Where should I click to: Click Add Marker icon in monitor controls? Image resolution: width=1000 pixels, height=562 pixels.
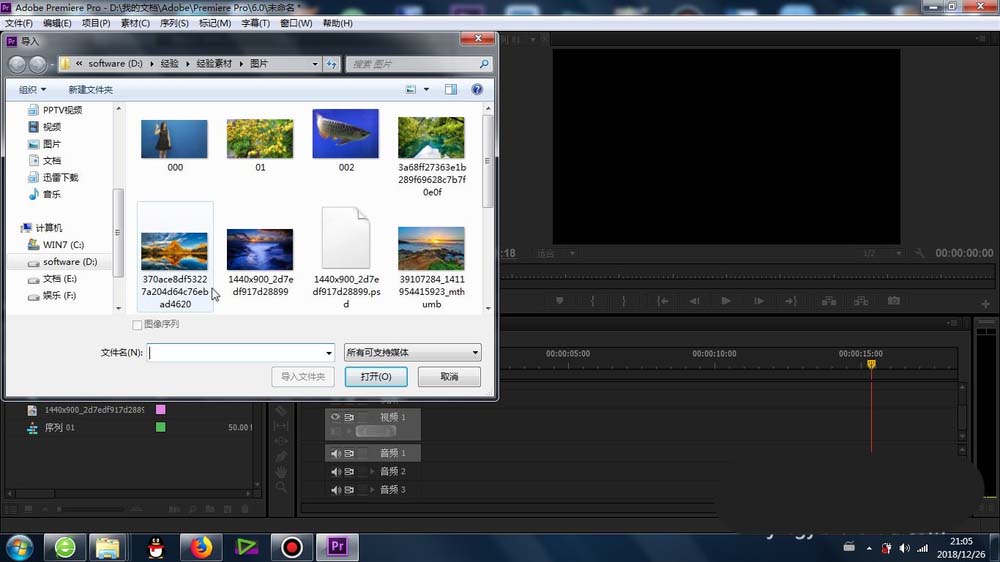[x=559, y=300]
